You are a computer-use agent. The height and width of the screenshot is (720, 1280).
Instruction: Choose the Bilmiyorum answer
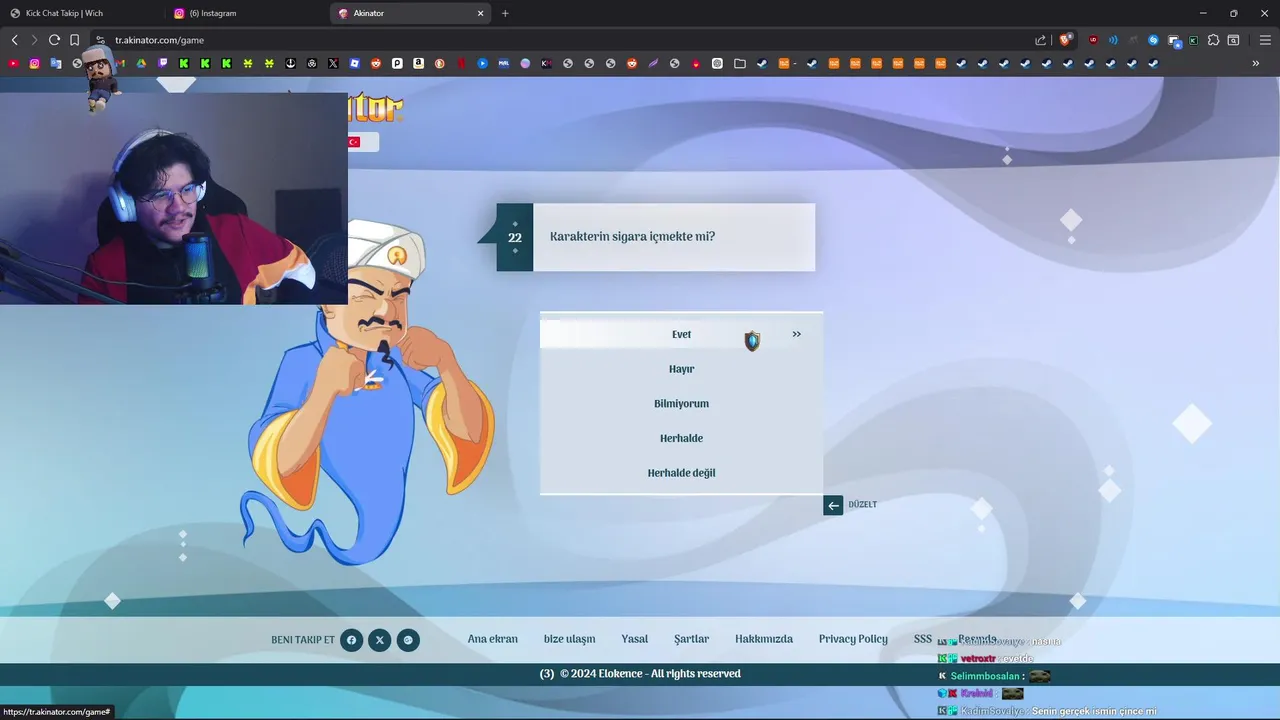681,404
